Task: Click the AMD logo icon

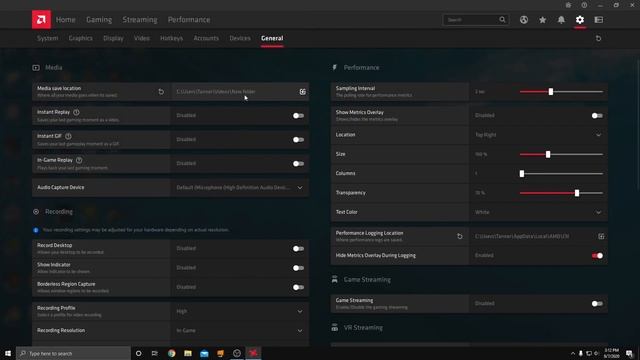Action: pos(41,20)
